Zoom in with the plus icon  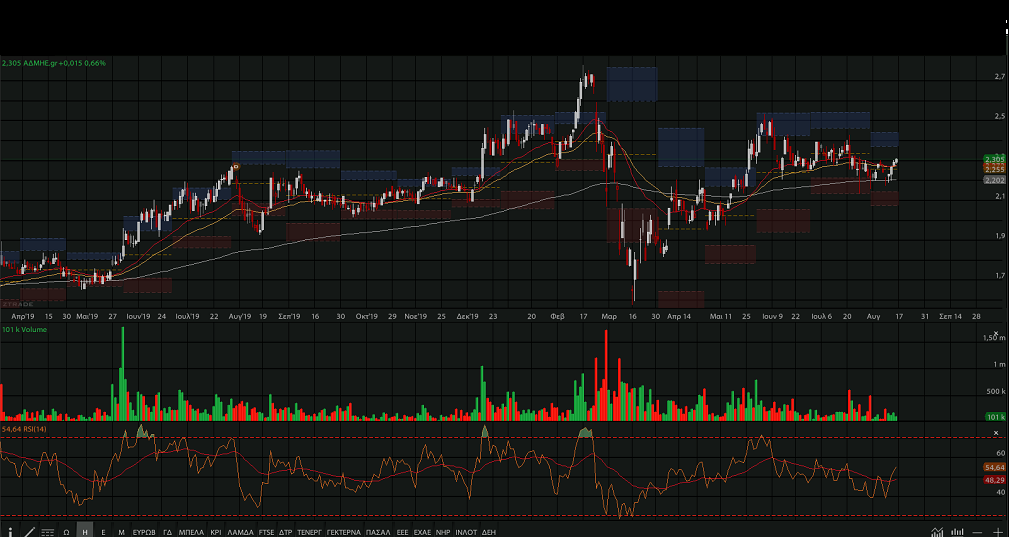(x=997, y=532)
